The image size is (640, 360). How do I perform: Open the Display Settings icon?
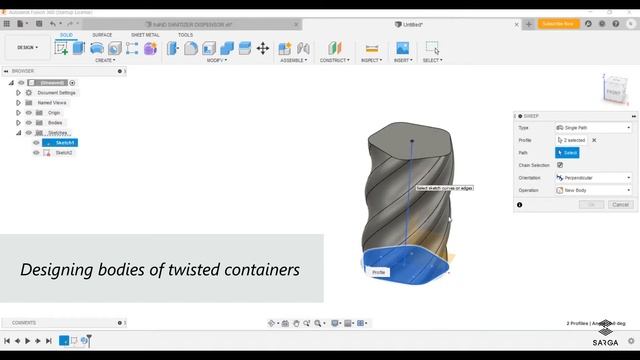click(335, 323)
